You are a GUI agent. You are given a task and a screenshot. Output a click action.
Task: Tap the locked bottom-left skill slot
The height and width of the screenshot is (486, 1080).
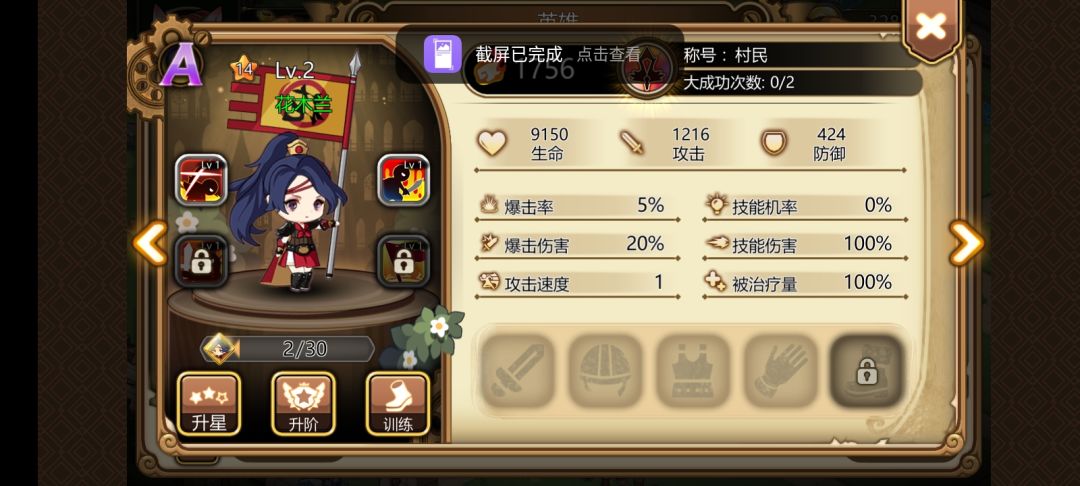(x=201, y=261)
